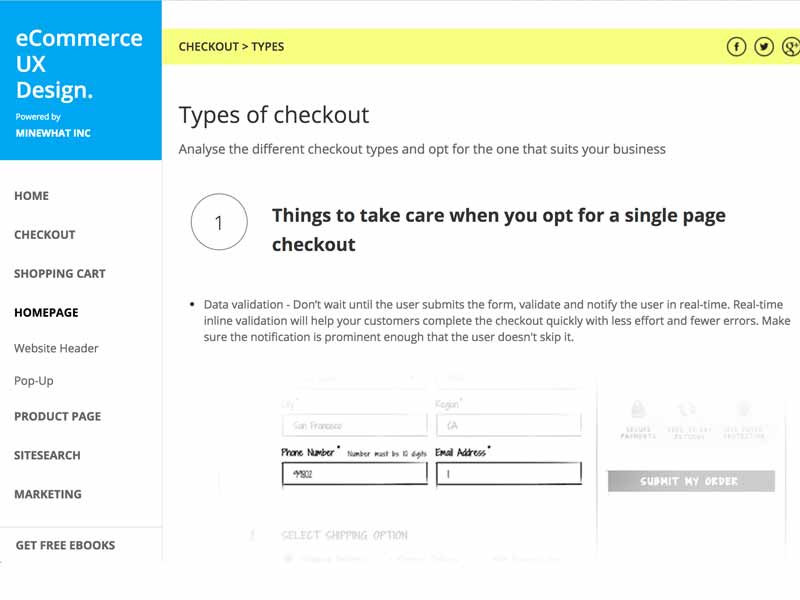Image resolution: width=800 pixels, height=600 pixels.
Task: Share the article via the Facebook icon
Action: click(x=736, y=47)
